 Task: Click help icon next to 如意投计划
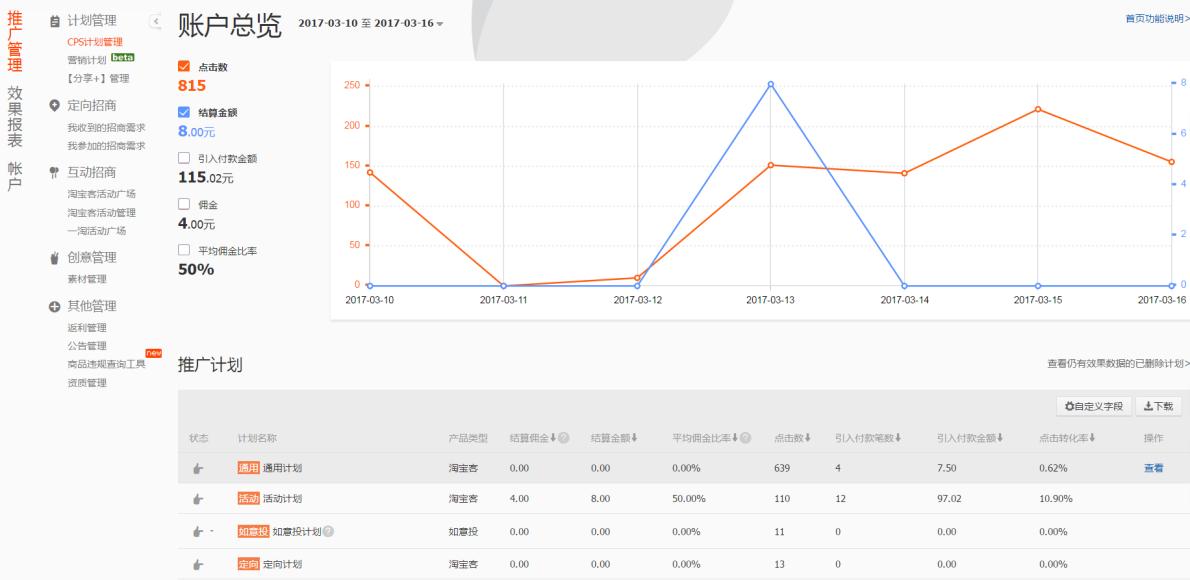(328, 532)
